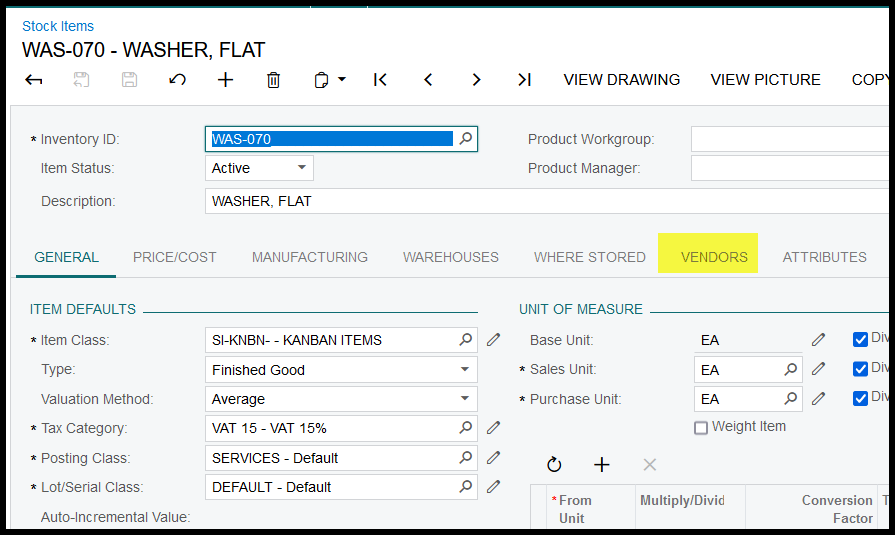895x535 pixels.
Task: Click the back arrow in the toolbar
Action: point(34,80)
